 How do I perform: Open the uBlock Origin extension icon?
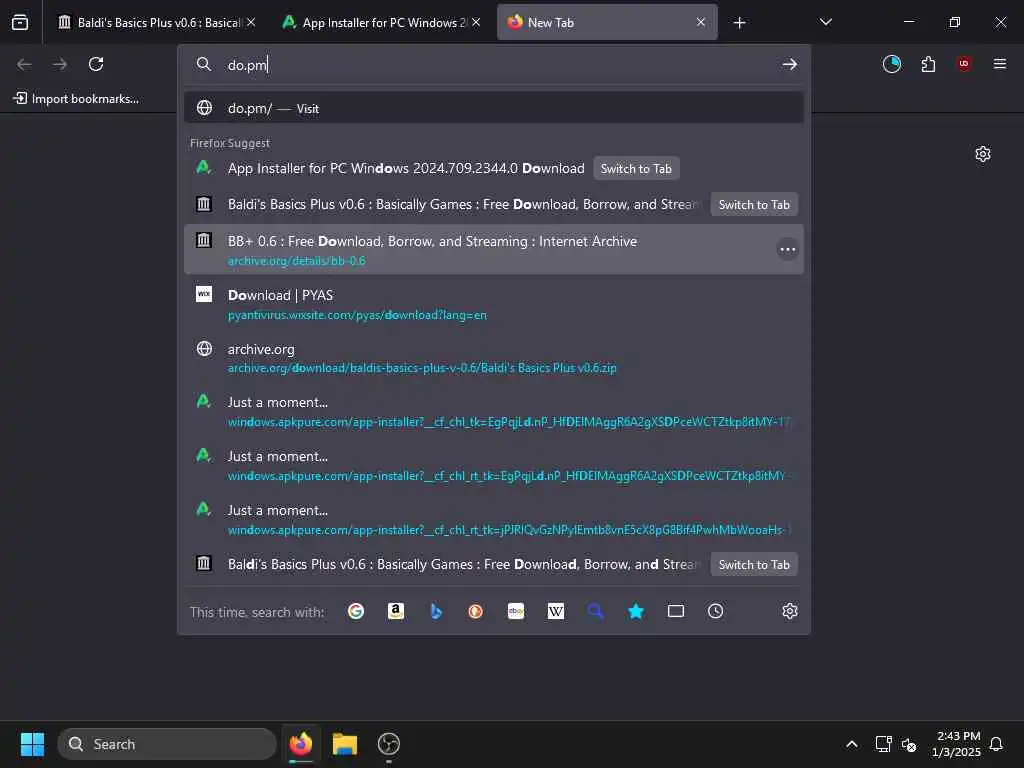[964, 64]
